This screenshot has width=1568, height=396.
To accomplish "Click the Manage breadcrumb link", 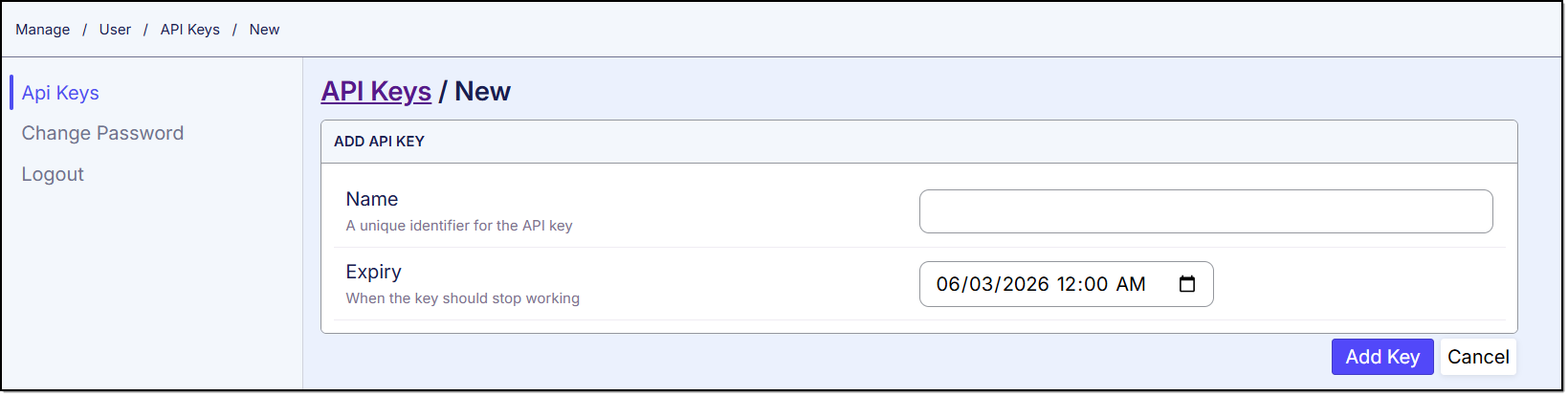I will click(42, 30).
